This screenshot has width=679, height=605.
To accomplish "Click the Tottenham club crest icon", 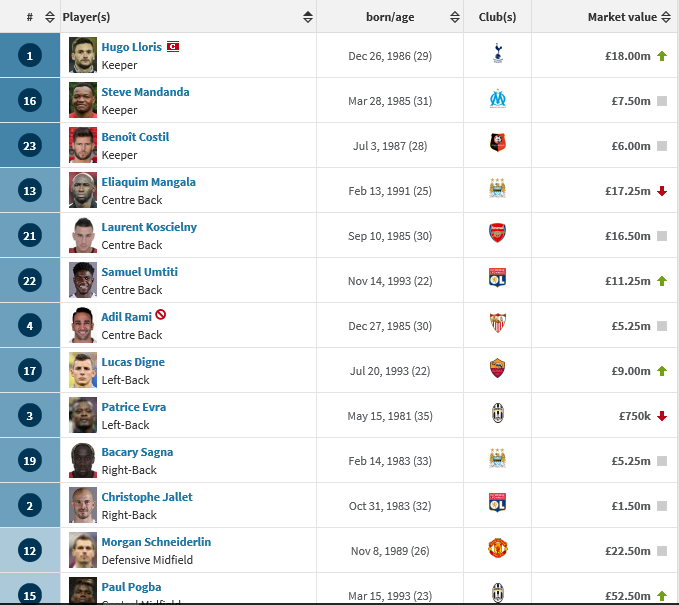I will tap(498, 53).
